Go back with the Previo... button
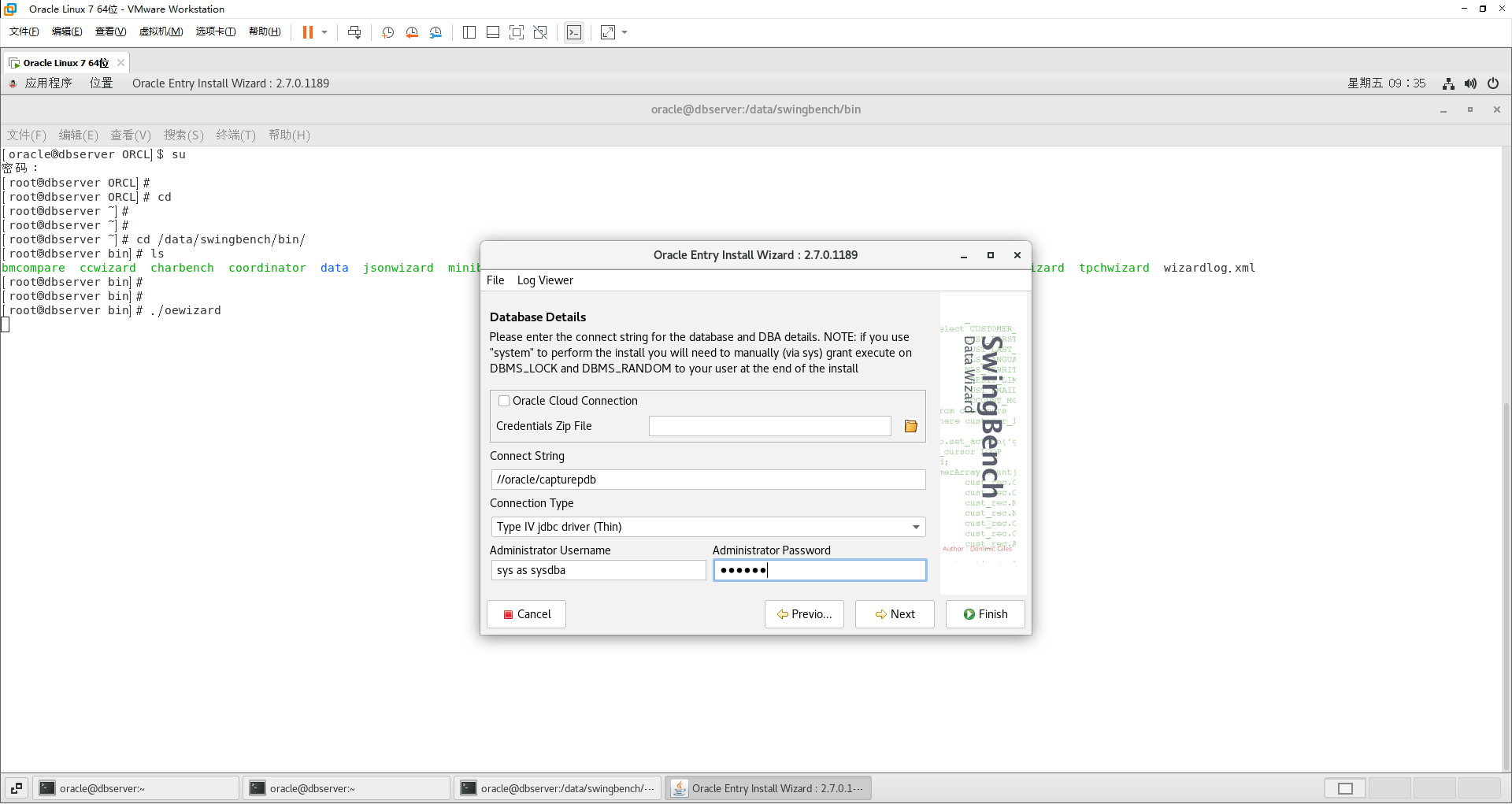Image resolution: width=1512 pixels, height=804 pixels. click(x=804, y=614)
